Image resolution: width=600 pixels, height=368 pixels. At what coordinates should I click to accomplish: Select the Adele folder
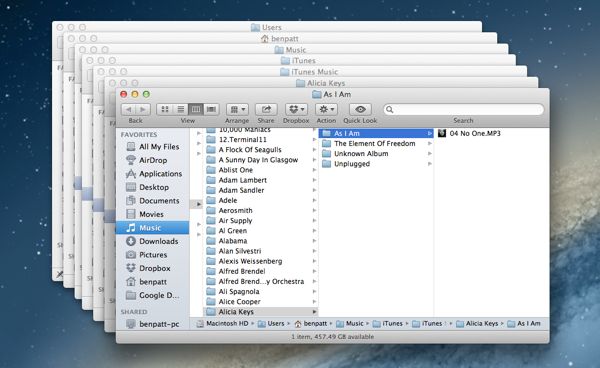click(260, 200)
